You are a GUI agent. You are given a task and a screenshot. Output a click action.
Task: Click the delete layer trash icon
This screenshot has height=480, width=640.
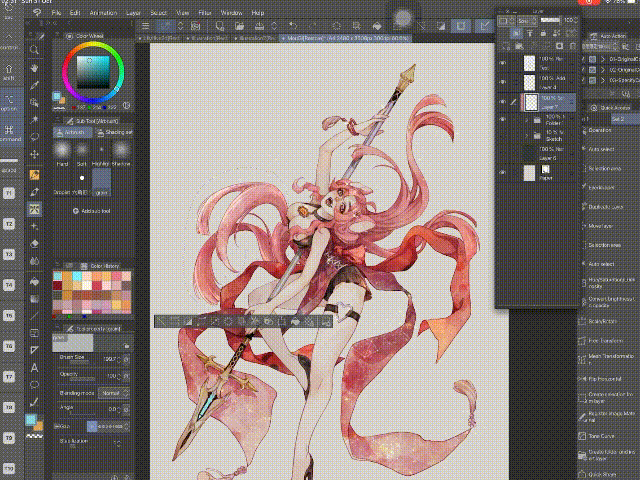[x=573, y=46]
